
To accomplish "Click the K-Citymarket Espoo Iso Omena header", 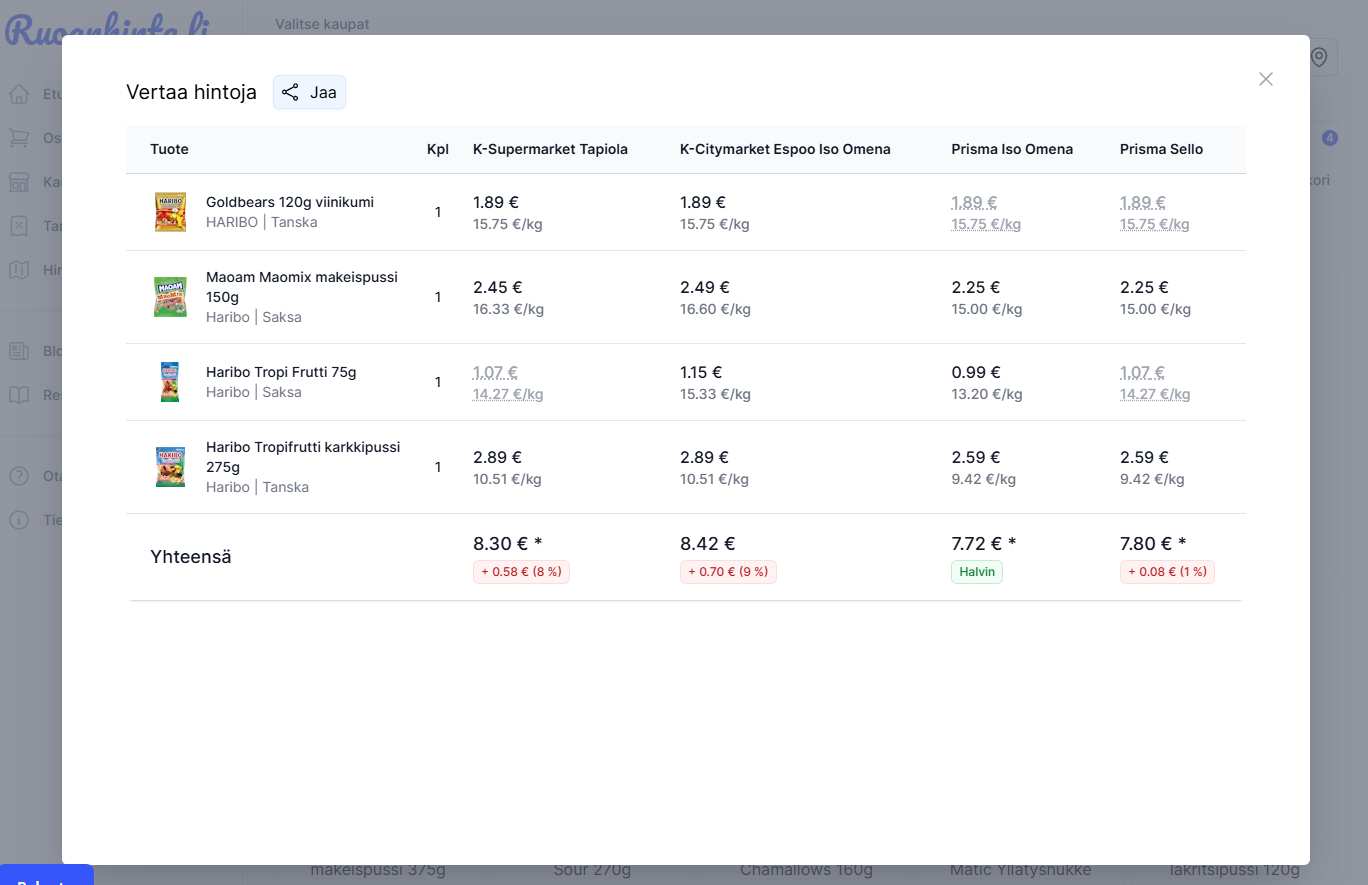I will (784, 149).
